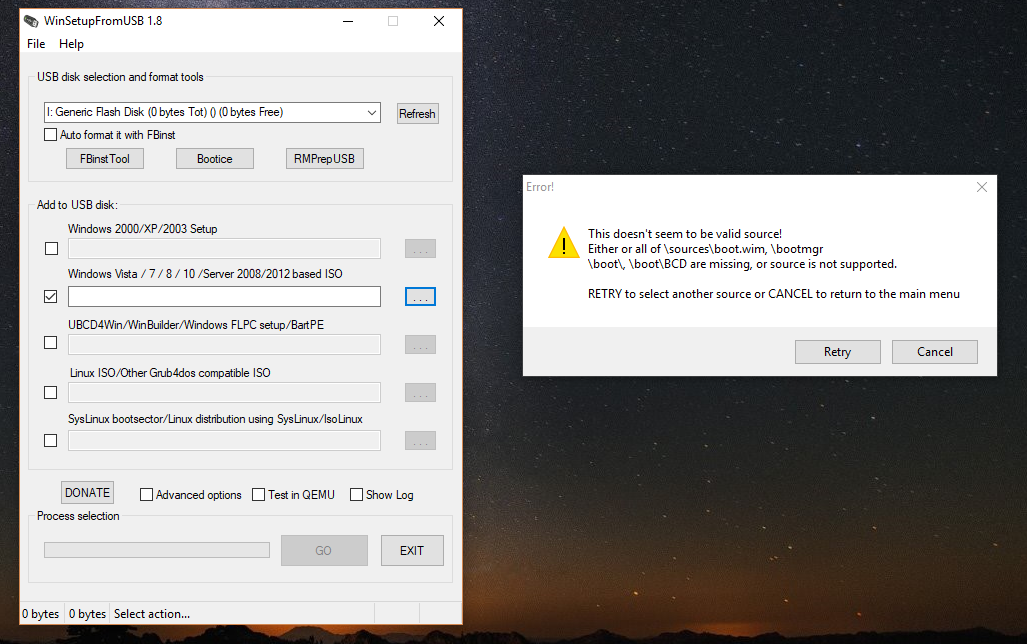This screenshot has height=644, width=1027.
Task: Expand the USB disk selection dropdown
Action: click(x=371, y=113)
